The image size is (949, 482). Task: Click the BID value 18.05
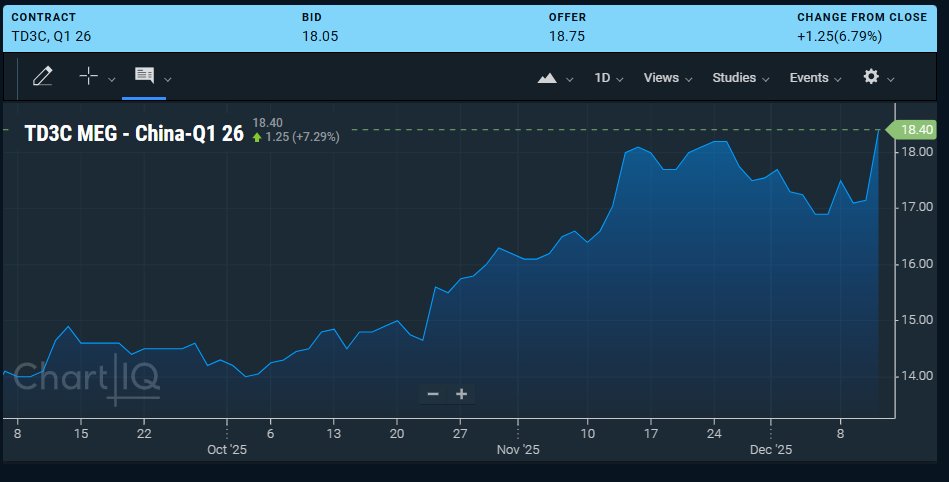[320, 36]
